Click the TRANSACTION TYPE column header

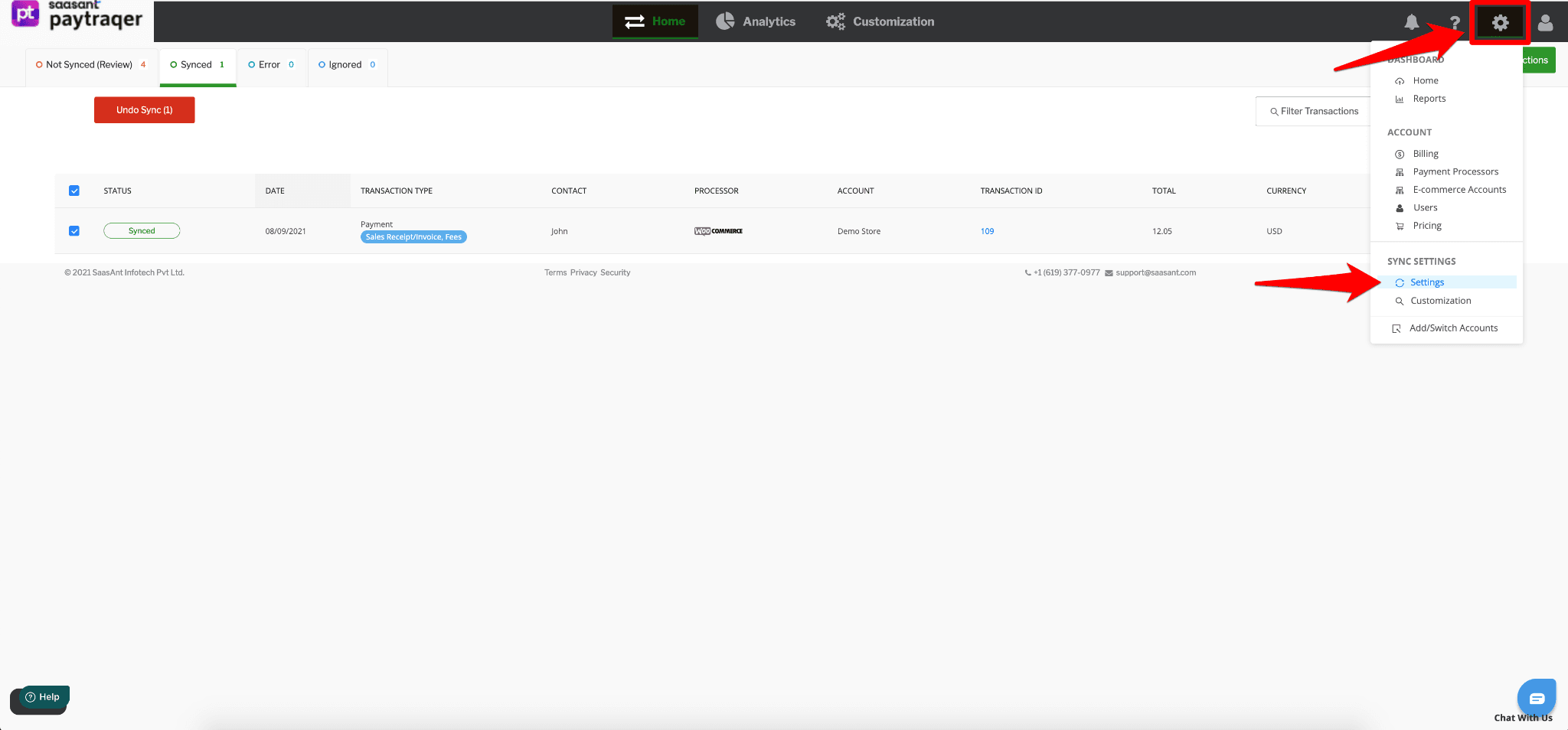tap(397, 191)
